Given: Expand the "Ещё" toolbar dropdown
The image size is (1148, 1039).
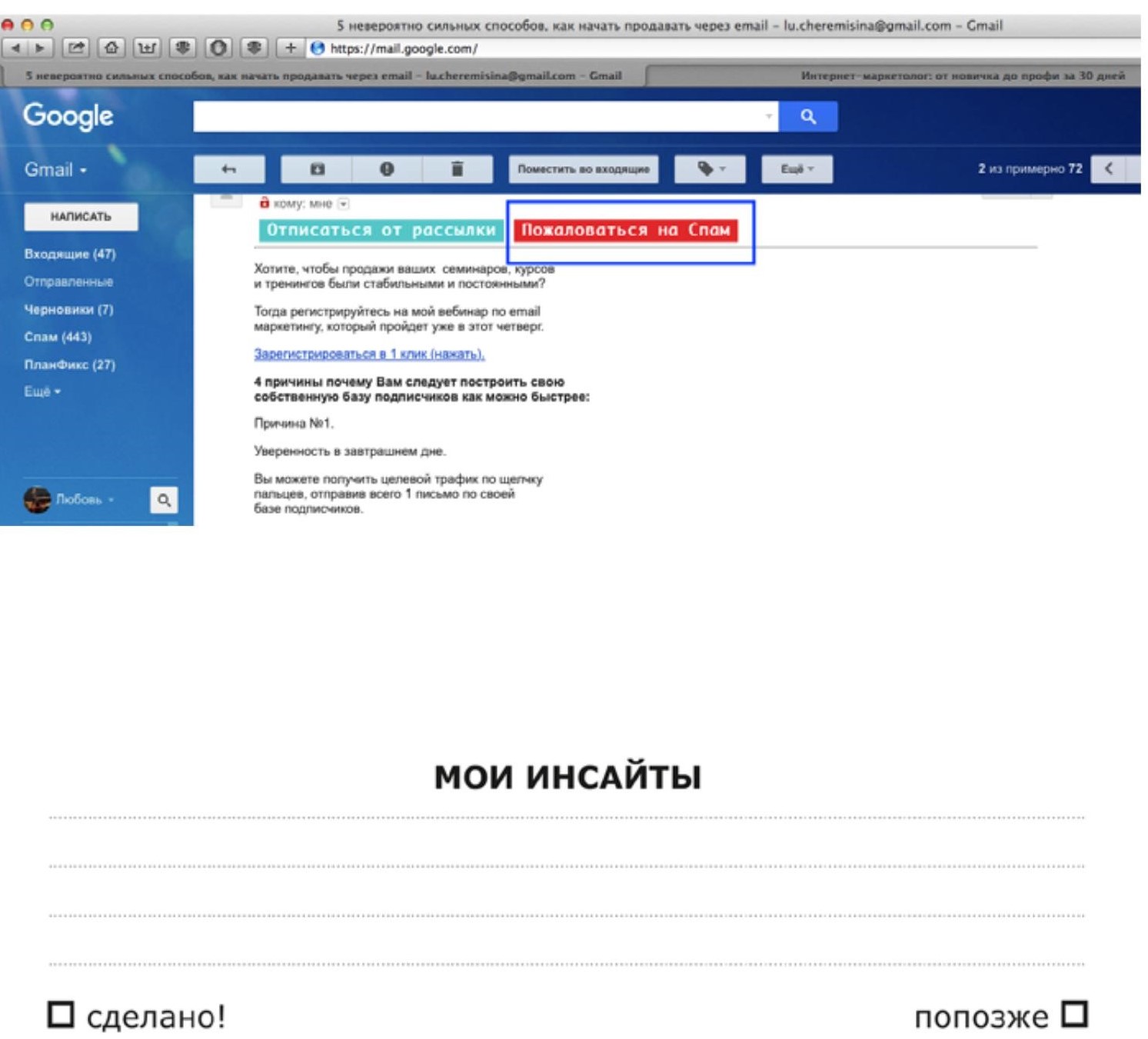Looking at the screenshot, I should click(797, 169).
